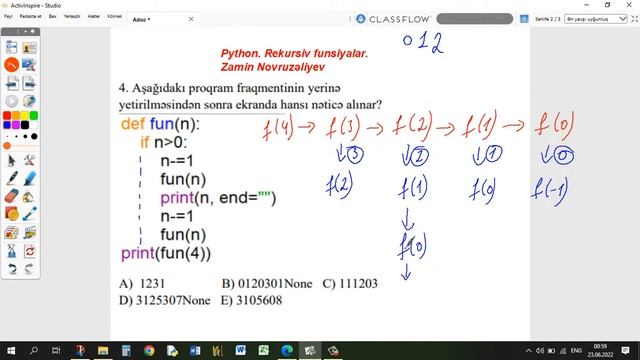
Task: Pick the orange color swatch
Action: tap(16, 116)
